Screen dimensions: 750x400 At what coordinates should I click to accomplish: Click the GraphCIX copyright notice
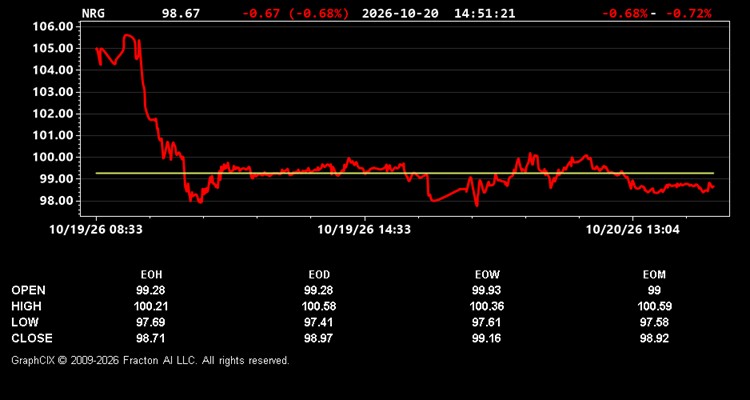[x=150, y=360]
